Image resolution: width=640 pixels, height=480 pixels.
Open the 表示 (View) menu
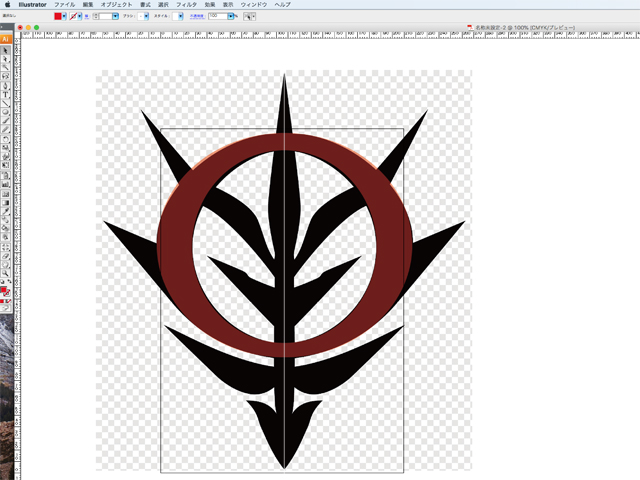pos(228,4)
